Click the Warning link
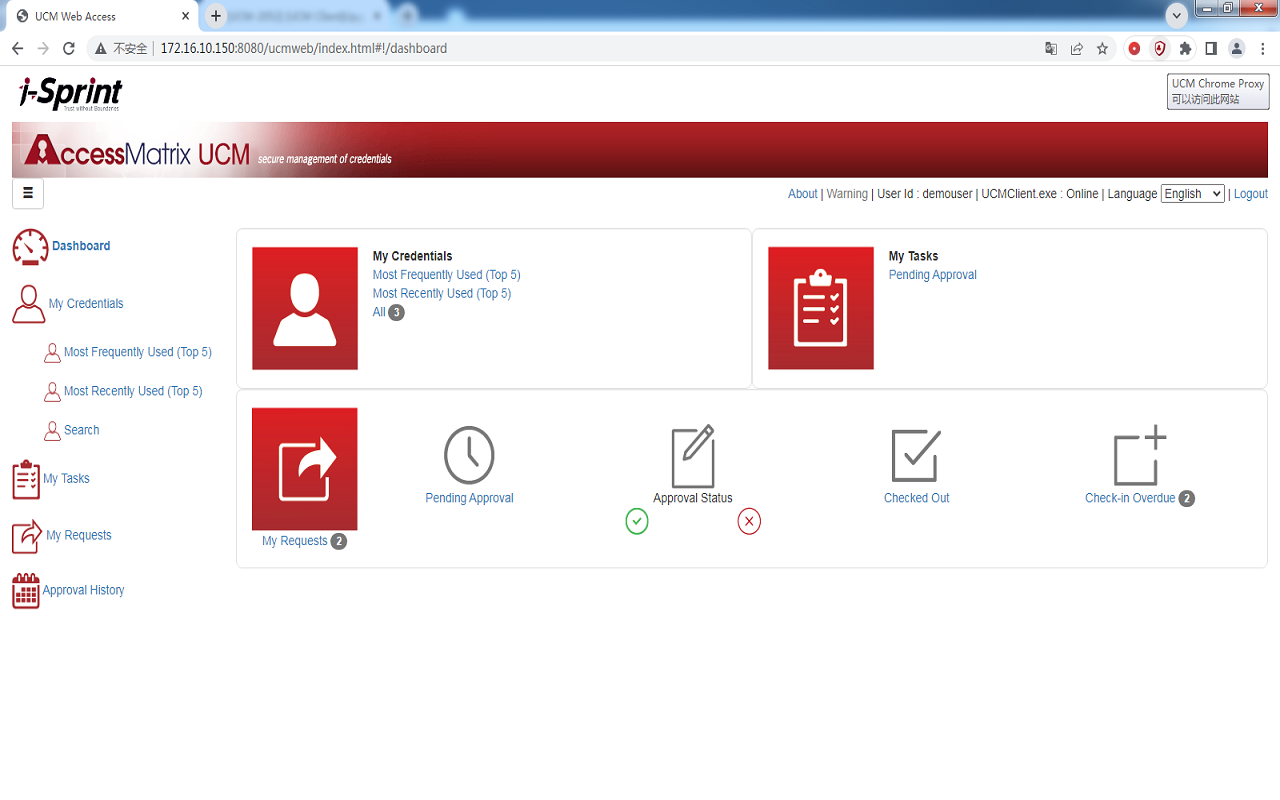Viewport: 1280px width, 800px height. [x=847, y=194]
